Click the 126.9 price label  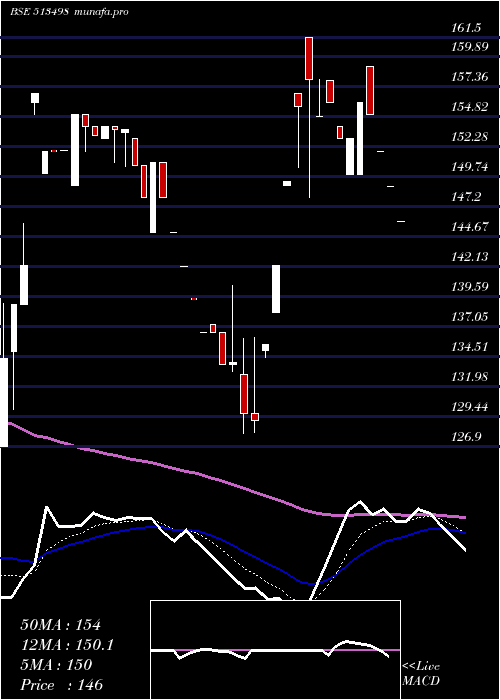click(466, 436)
